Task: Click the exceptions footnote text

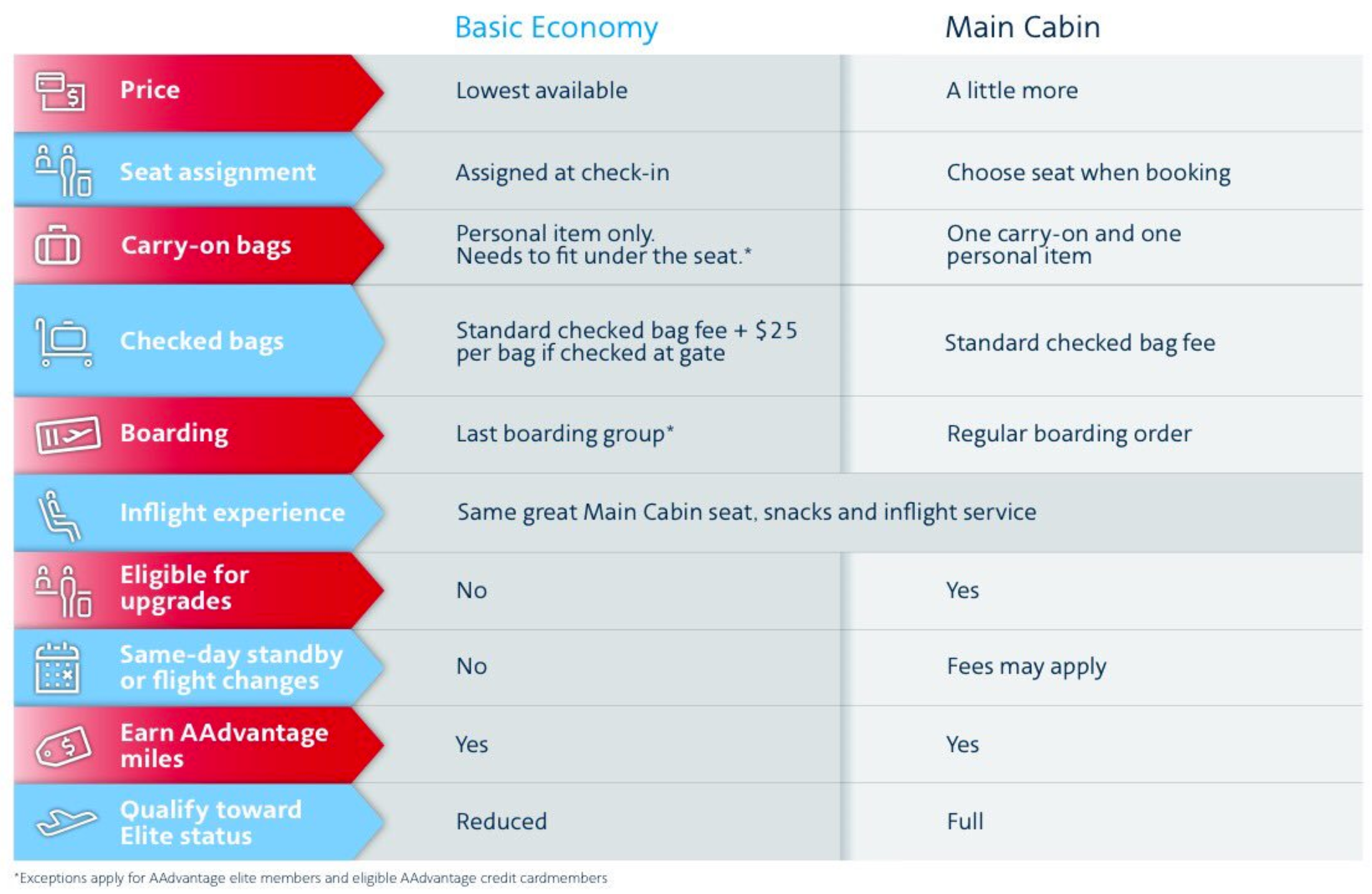Action: pos(311,878)
